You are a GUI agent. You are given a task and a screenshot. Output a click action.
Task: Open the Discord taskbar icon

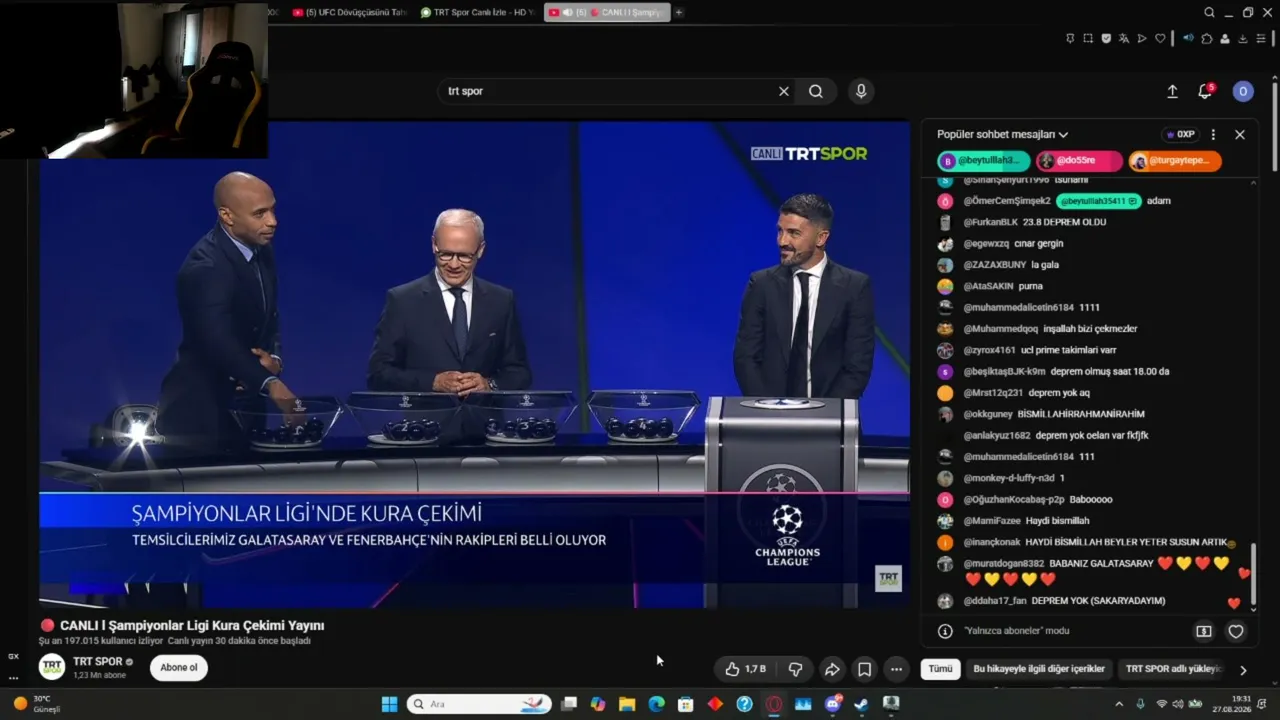point(832,704)
